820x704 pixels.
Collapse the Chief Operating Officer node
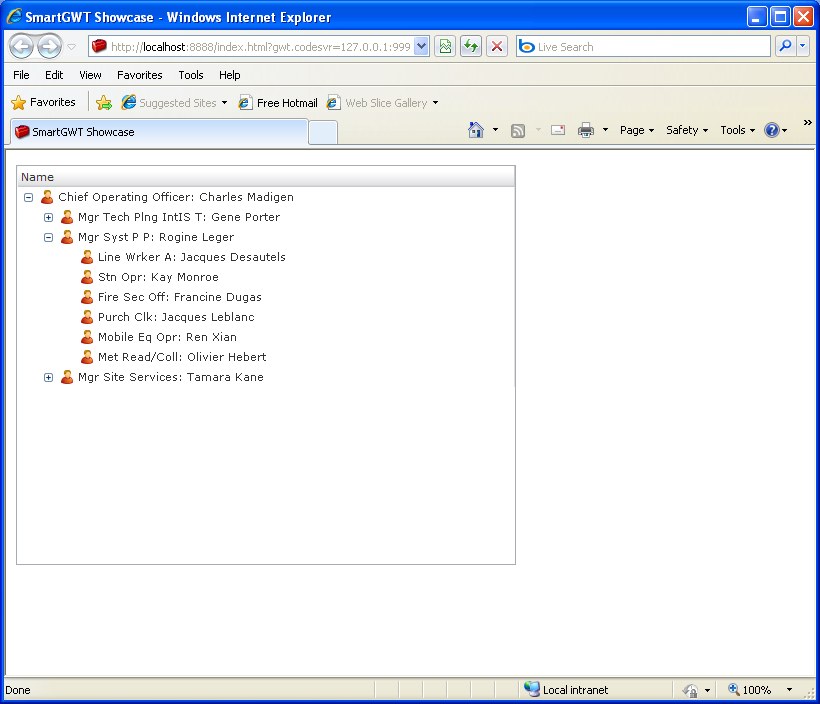pos(29,197)
